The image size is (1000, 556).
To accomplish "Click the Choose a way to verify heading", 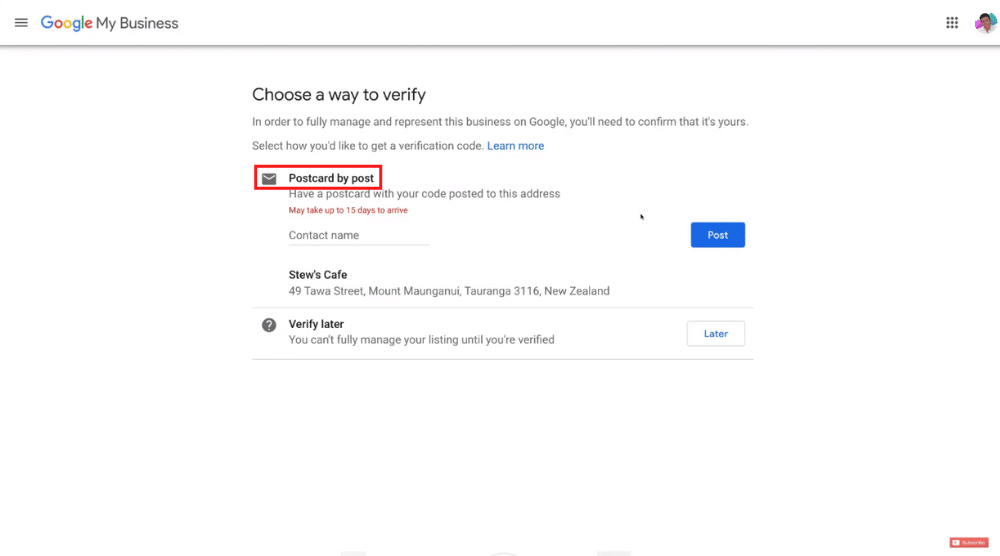I will pyautogui.click(x=339, y=94).
